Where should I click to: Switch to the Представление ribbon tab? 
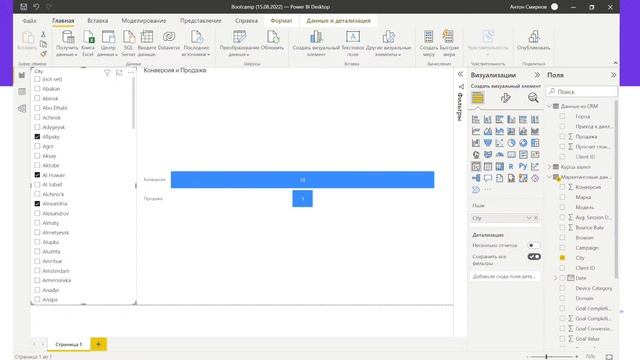click(200, 20)
